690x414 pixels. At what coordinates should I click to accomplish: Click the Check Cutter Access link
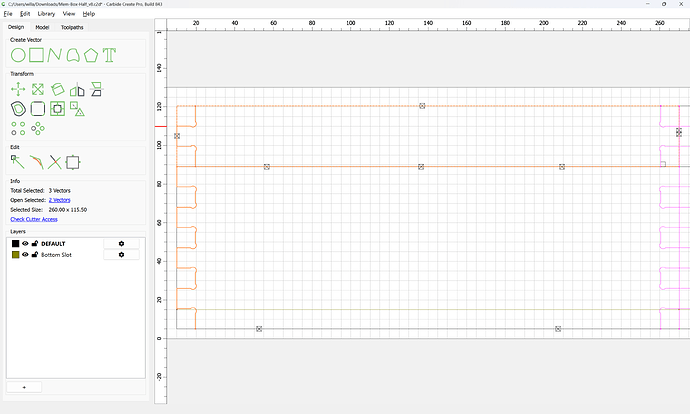34,219
